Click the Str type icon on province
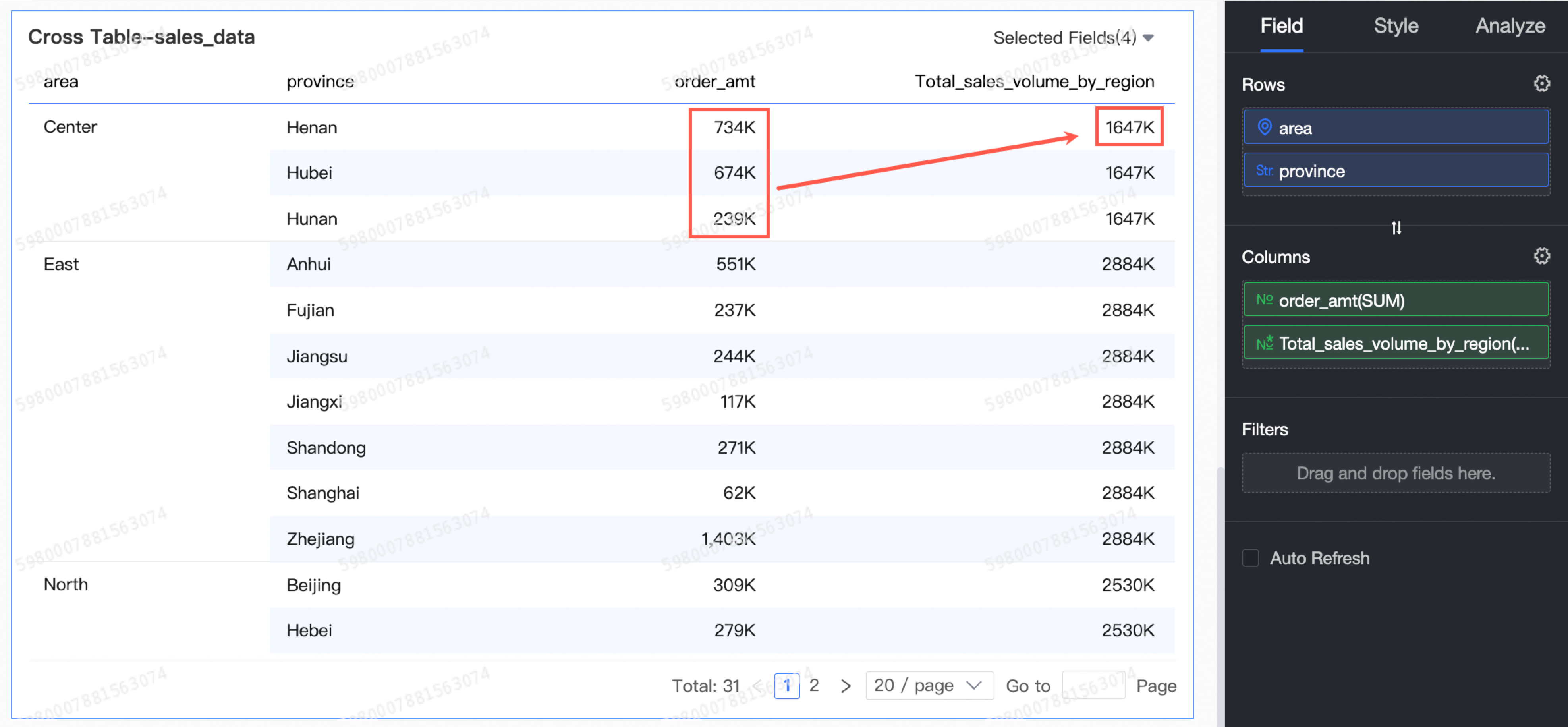 click(x=1264, y=171)
